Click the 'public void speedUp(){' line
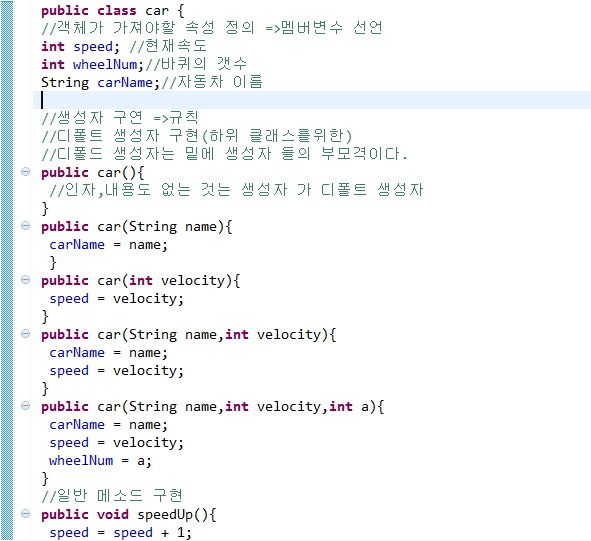The width and height of the screenshot is (591, 541). (x=129, y=515)
